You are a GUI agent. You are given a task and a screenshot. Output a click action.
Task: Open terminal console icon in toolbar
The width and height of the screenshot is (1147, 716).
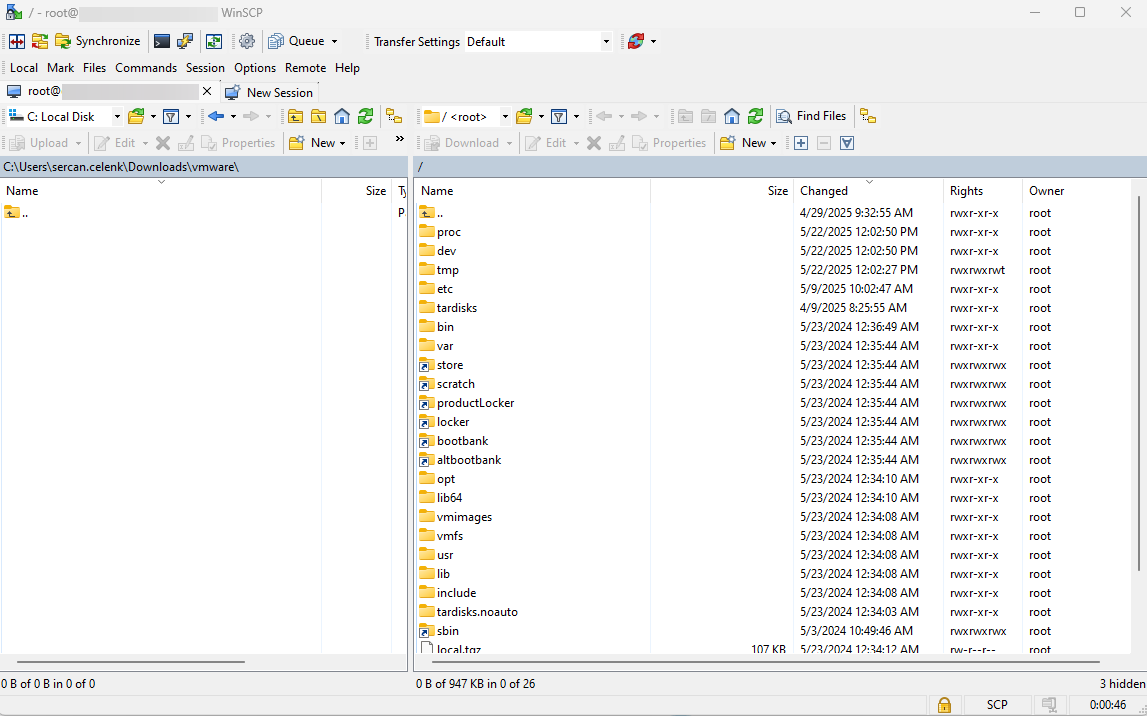point(161,41)
